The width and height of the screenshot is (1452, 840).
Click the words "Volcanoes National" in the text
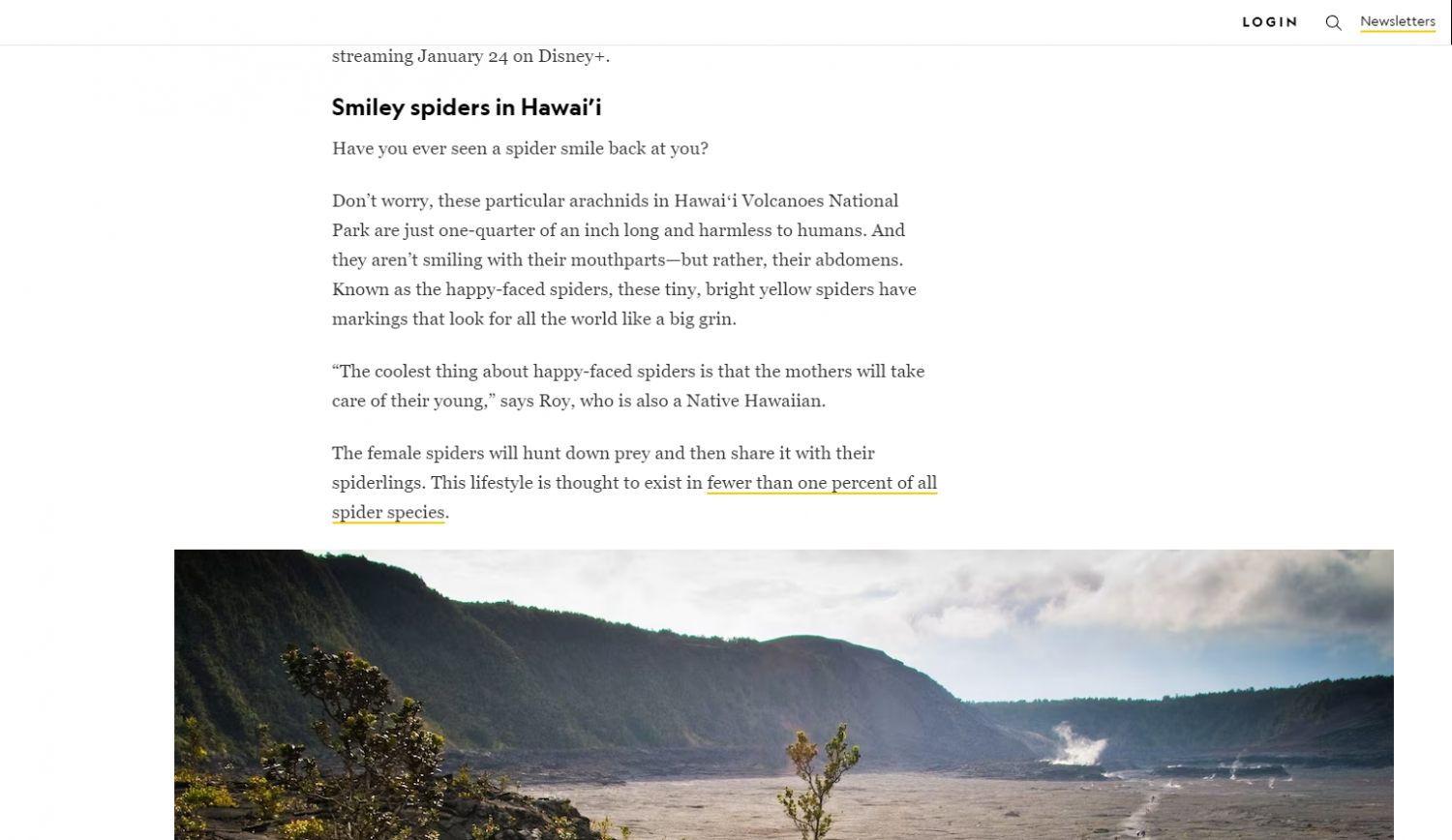820,200
